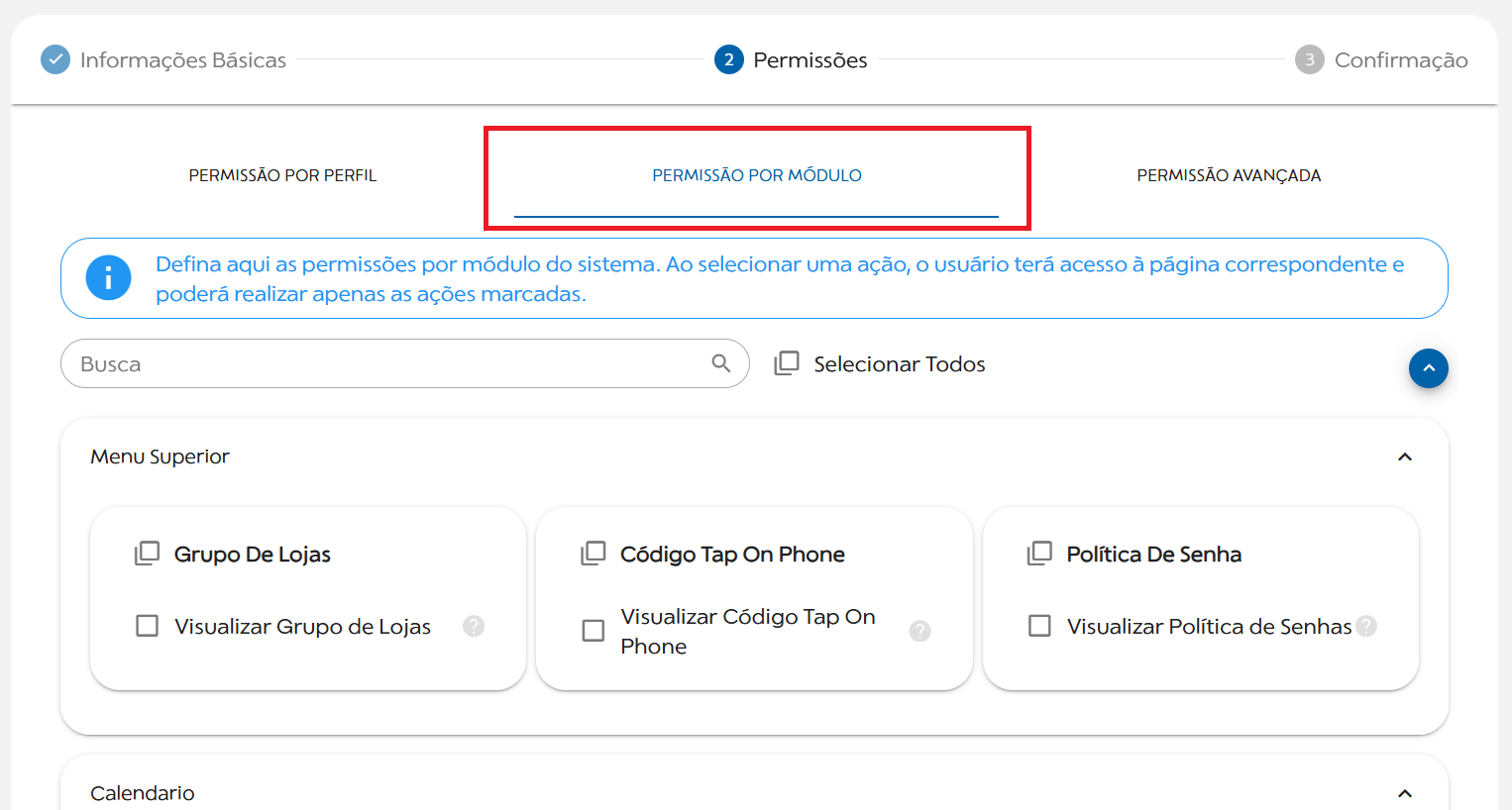
Task: Click select-all icon for Código Tap On Phone
Action: [x=594, y=554]
